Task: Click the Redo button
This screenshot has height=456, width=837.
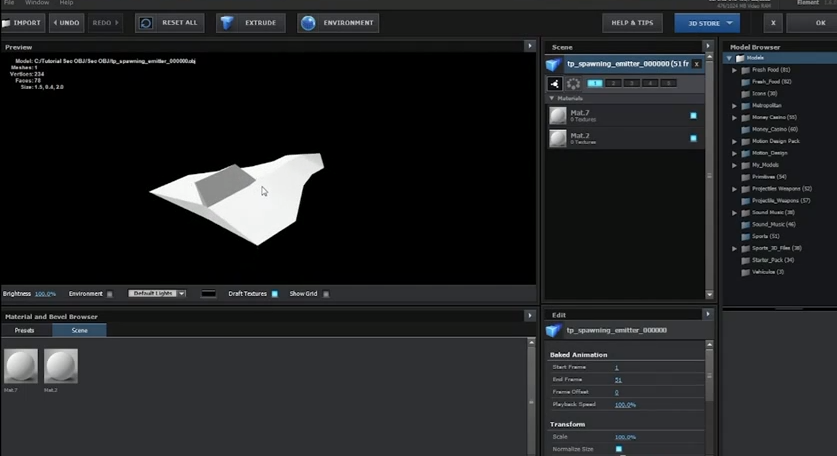Action: (105, 23)
